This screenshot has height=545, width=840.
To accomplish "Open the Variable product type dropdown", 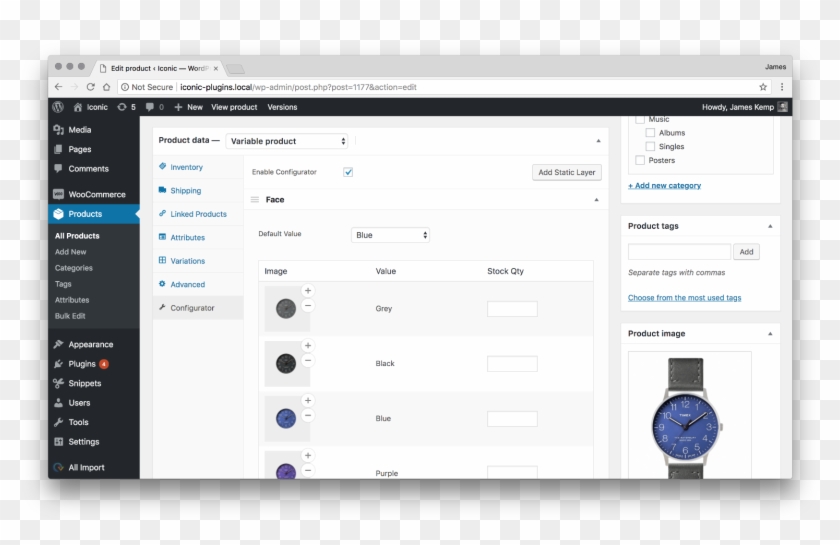I will (x=287, y=141).
